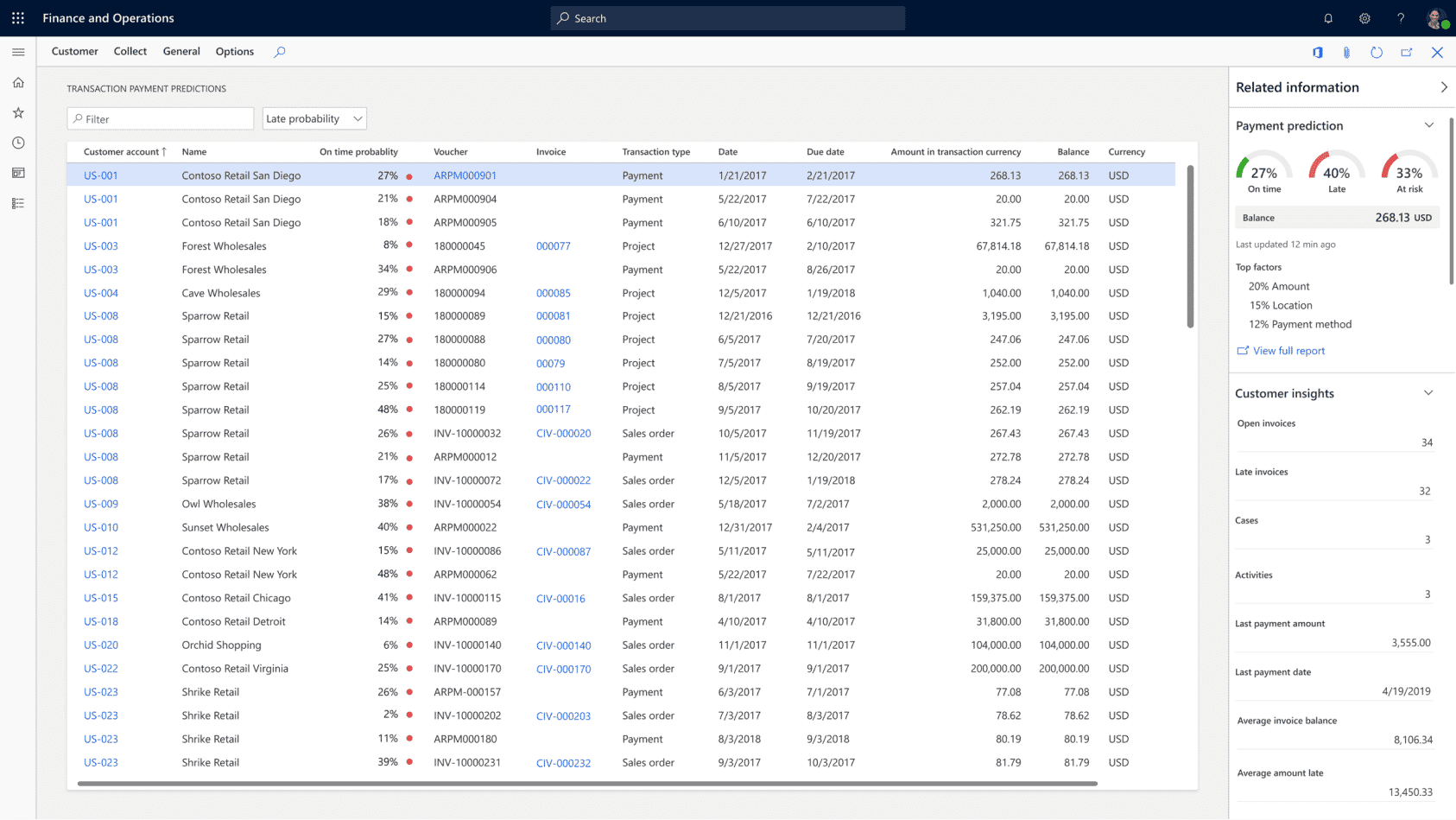Open notifications bell icon
Viewport: 1456px width, 820px height.
(1328, 18)
